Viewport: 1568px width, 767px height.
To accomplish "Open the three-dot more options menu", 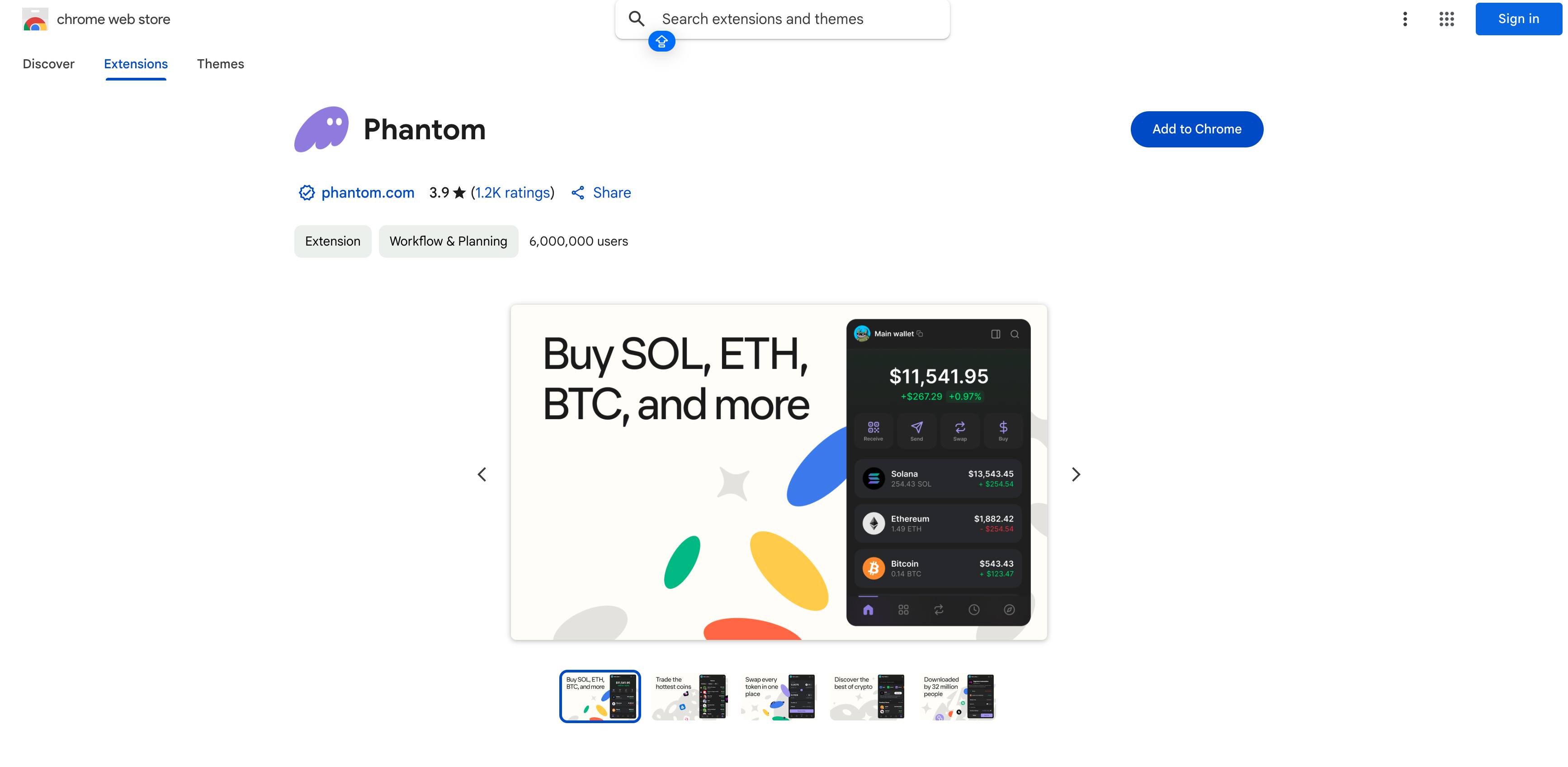I will click(1405, 19).
